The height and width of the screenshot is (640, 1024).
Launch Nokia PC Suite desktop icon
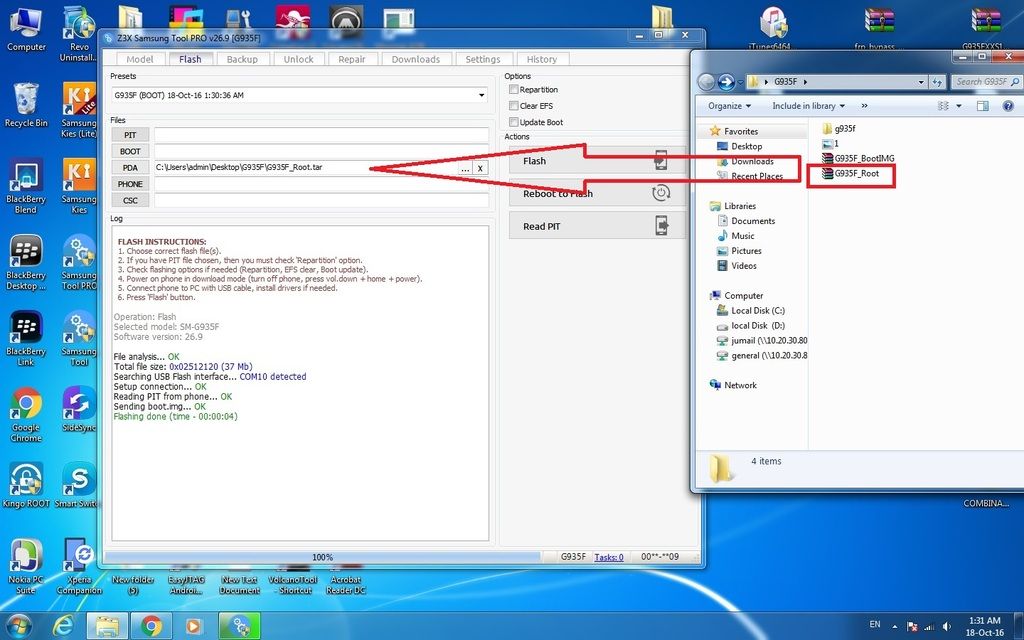click(26, 567)
